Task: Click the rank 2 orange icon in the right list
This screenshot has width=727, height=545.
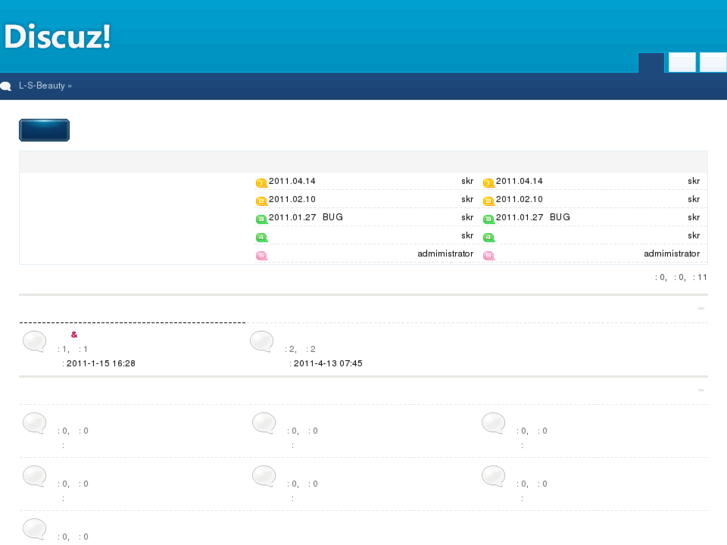Action: click(489, 201)
